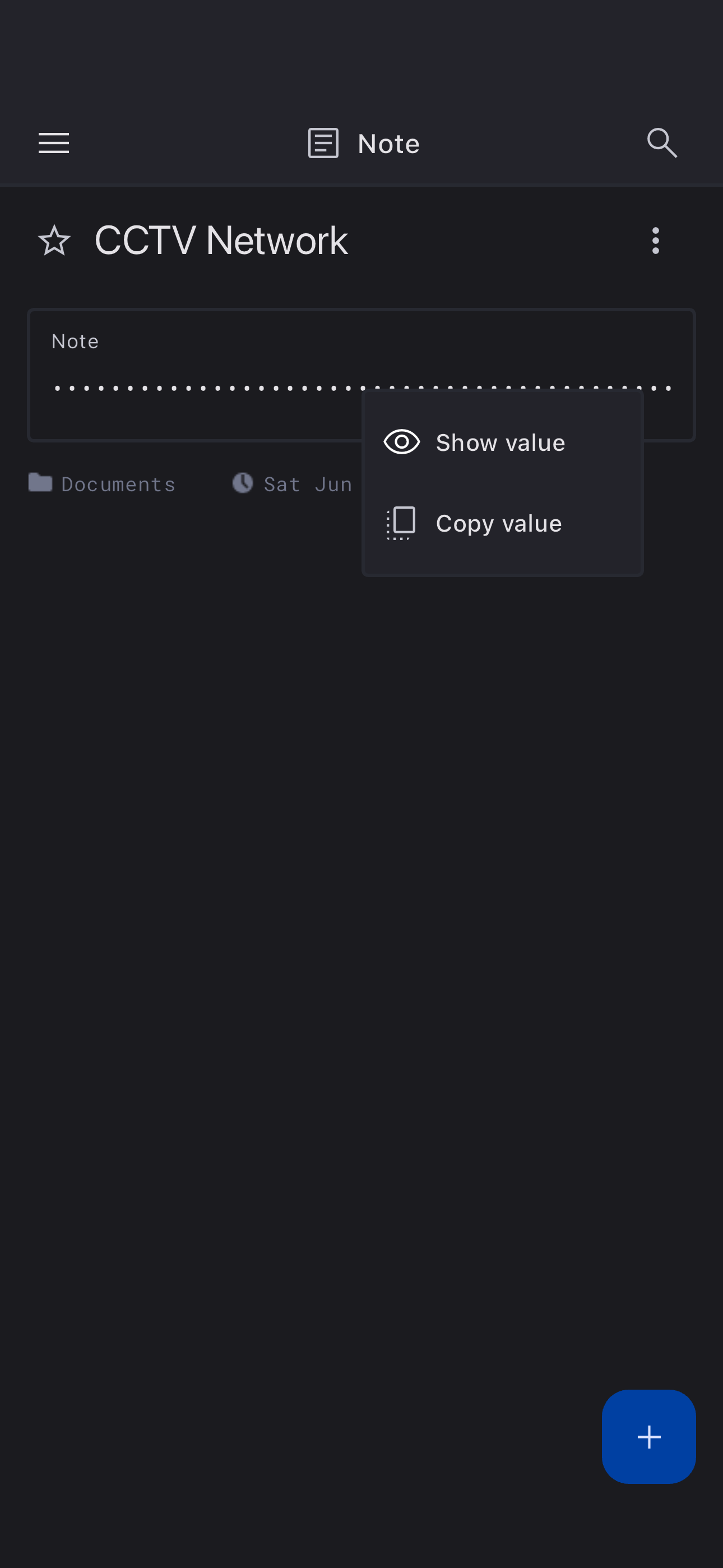Click the eye icon beside Show value
The height and width of the screenshot is (1568, 723).
click(x=402, y=442)
